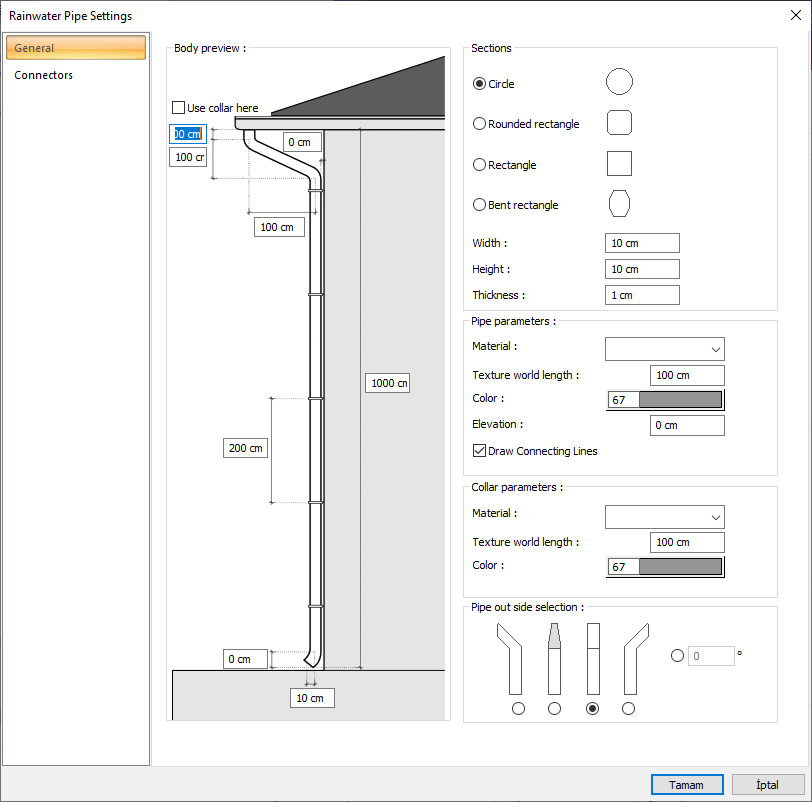Click the rounded rectangle shape icon
Image resolution: width=812 pixels, height=802 pixels.
point(619,123)
